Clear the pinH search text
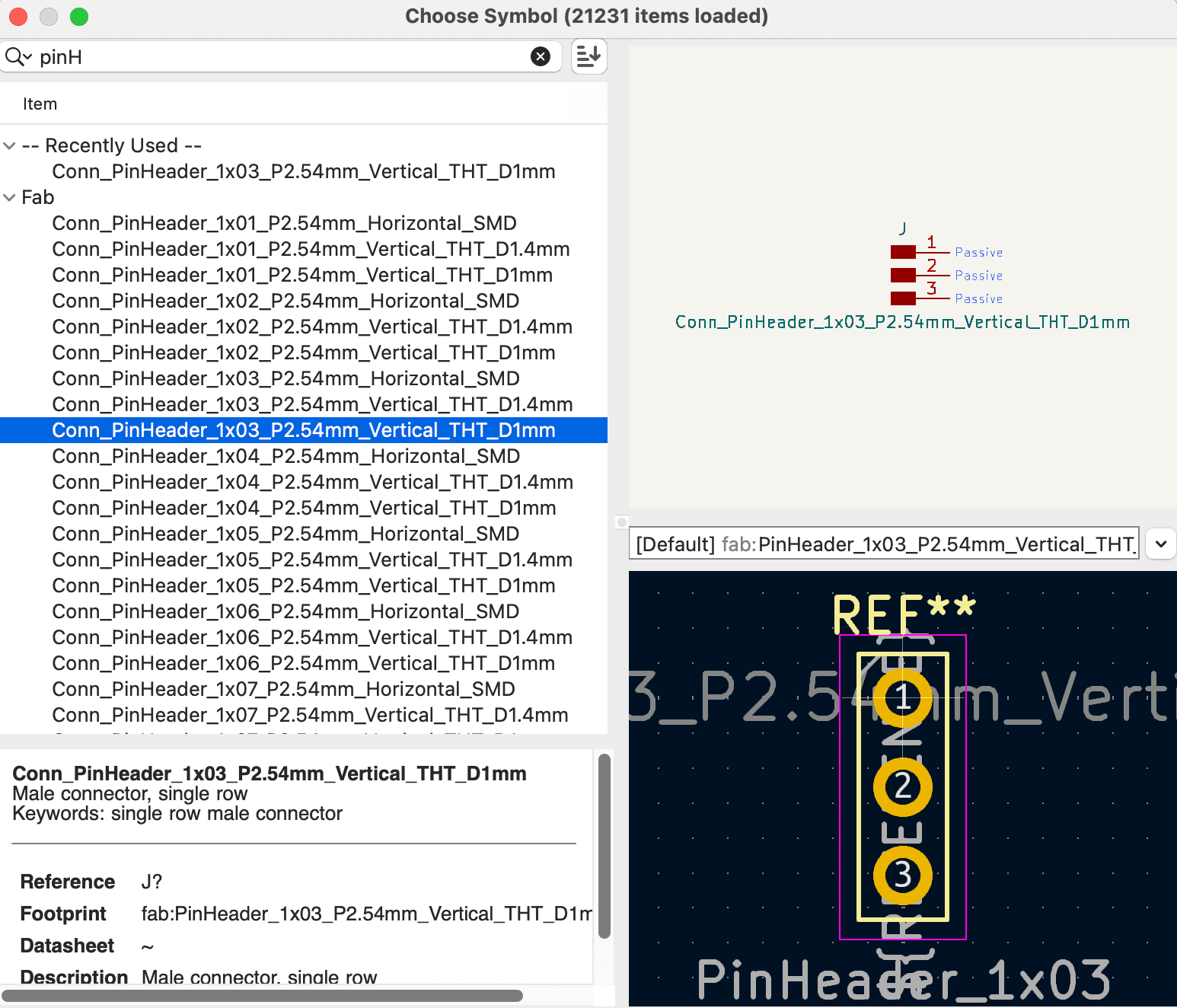1177x1008 pixels. click(541, 56)
